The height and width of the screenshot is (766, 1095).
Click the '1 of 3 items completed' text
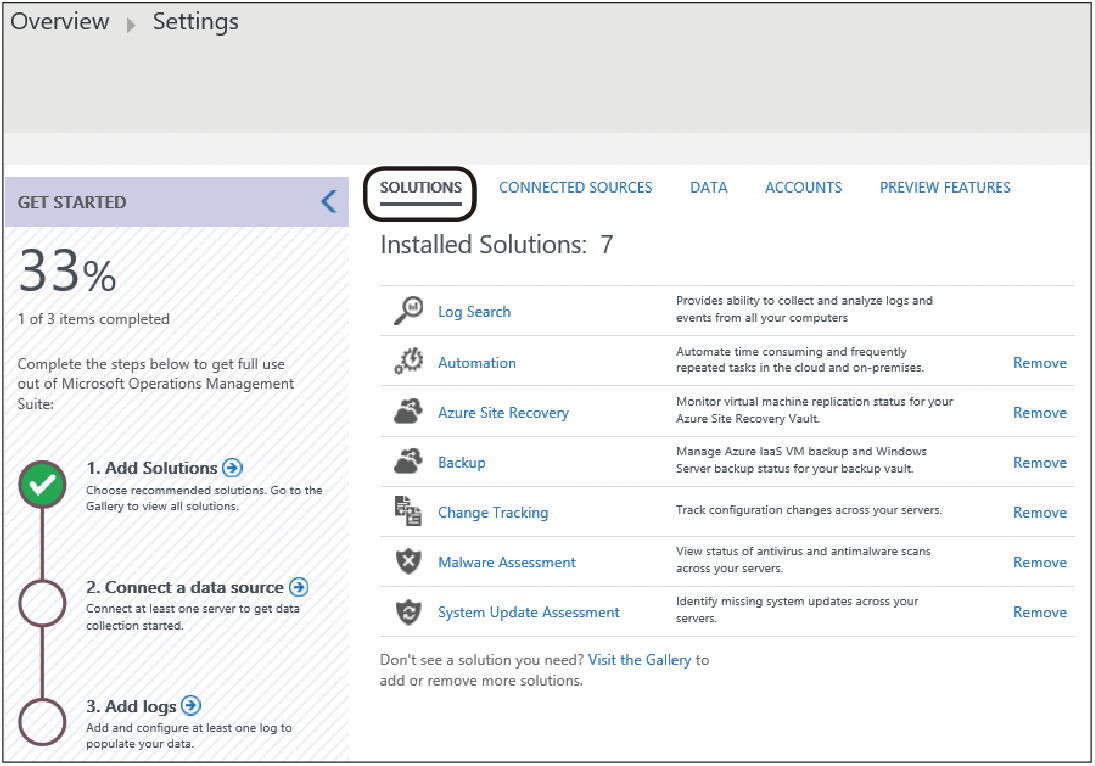(x=94, y=319)
